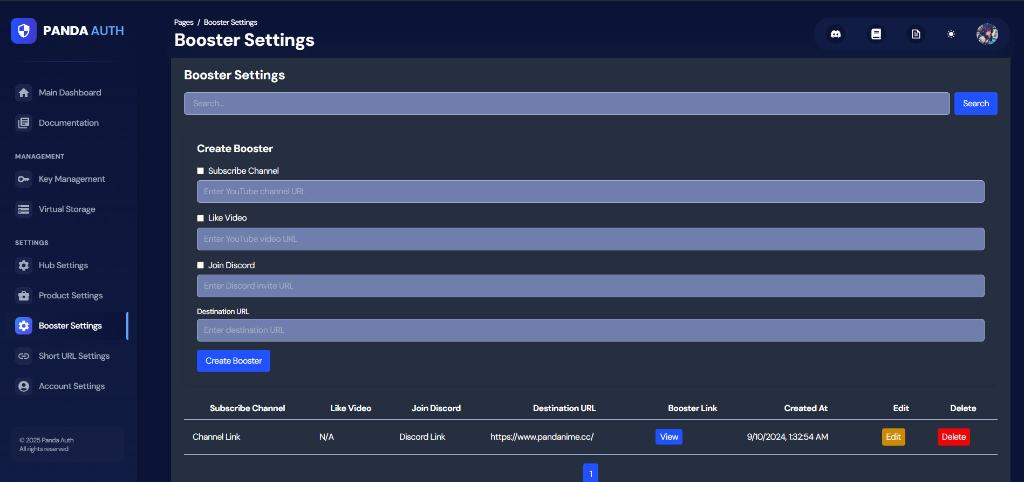Click the Documentation sidebar icon
The height and width of the screenshot is (482, 1024).
(x=24, y=123)
